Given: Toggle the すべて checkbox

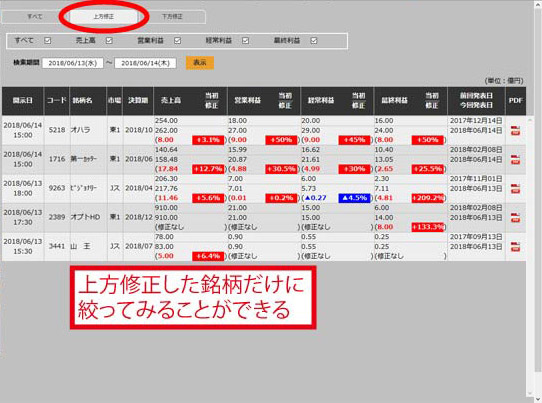Looking at the screenshot, I should tap(48, 40).
